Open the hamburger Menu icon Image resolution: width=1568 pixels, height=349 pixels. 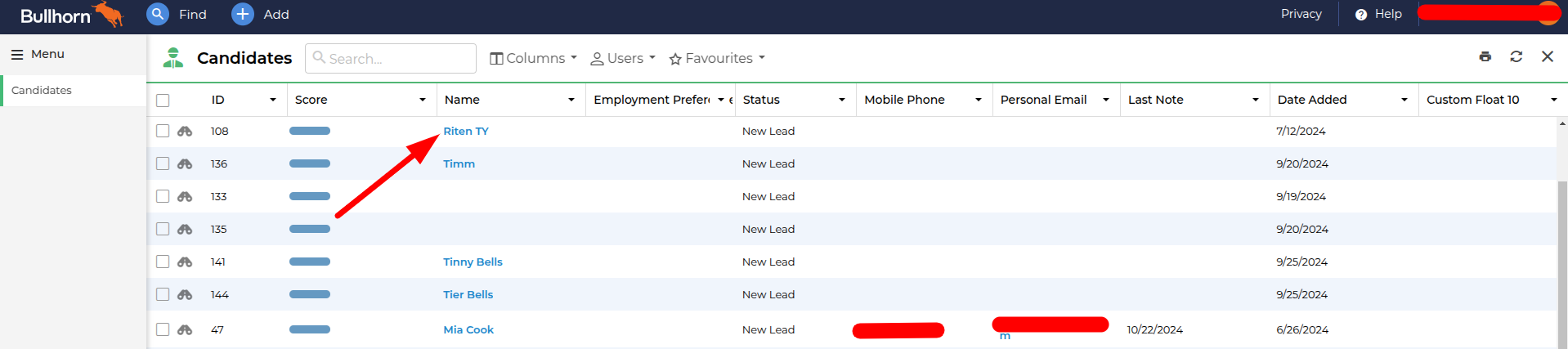pos(16,54)
